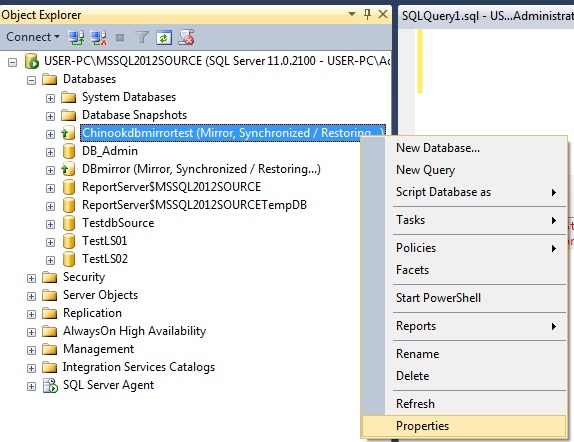The image size is (574, 442).
Task: Click the Database Snapshots folder icon
Action: (68, 115)
